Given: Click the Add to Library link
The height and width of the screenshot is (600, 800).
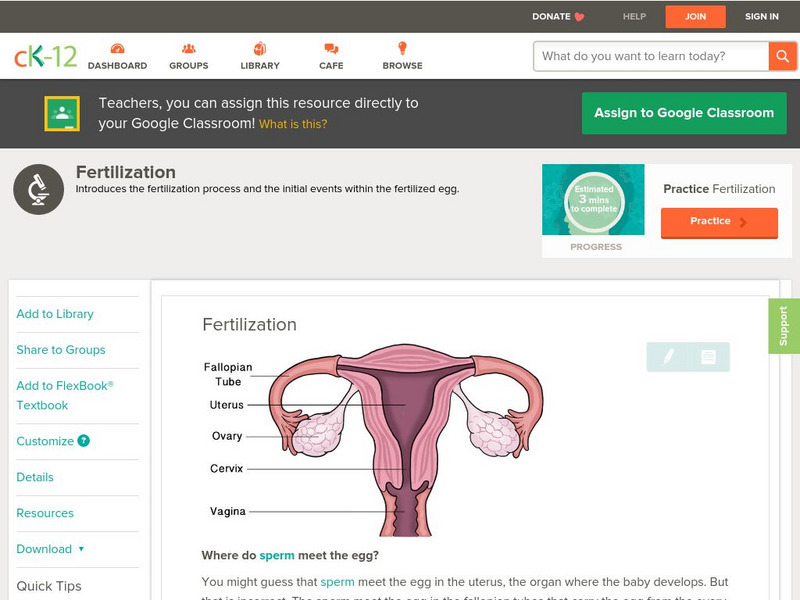Looking at the screenshot, I should point(55,314).
